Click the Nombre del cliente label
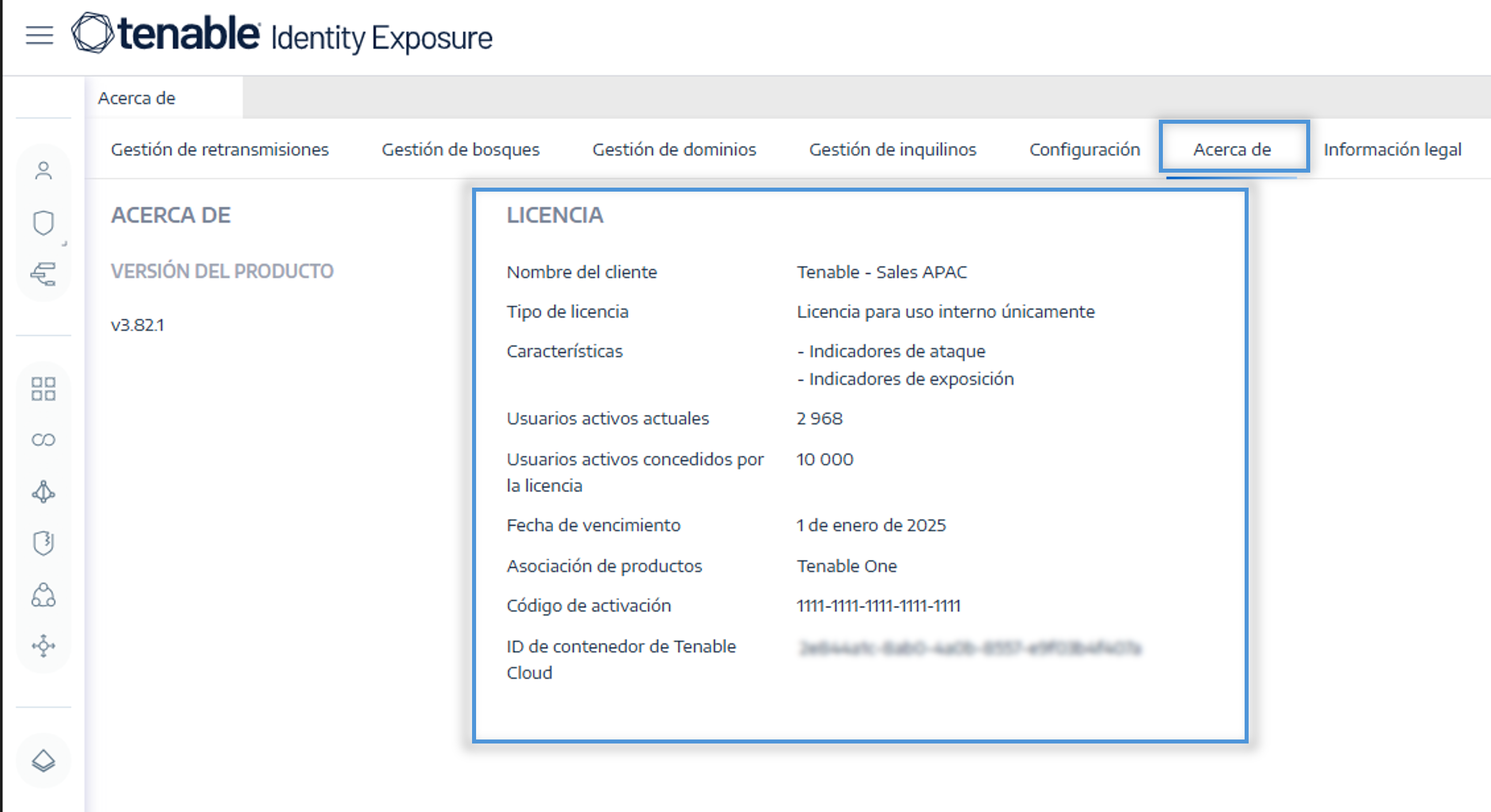The width and height of the screenshot is (1491, 812). [581, 272]
